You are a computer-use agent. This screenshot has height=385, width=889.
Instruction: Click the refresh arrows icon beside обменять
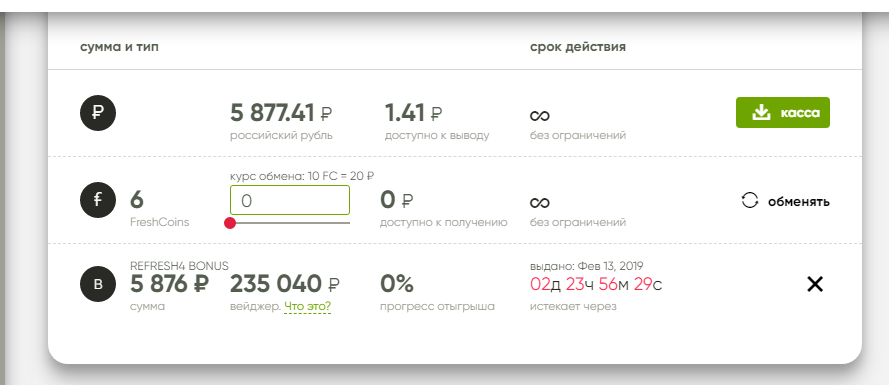(x=750, y=200)
